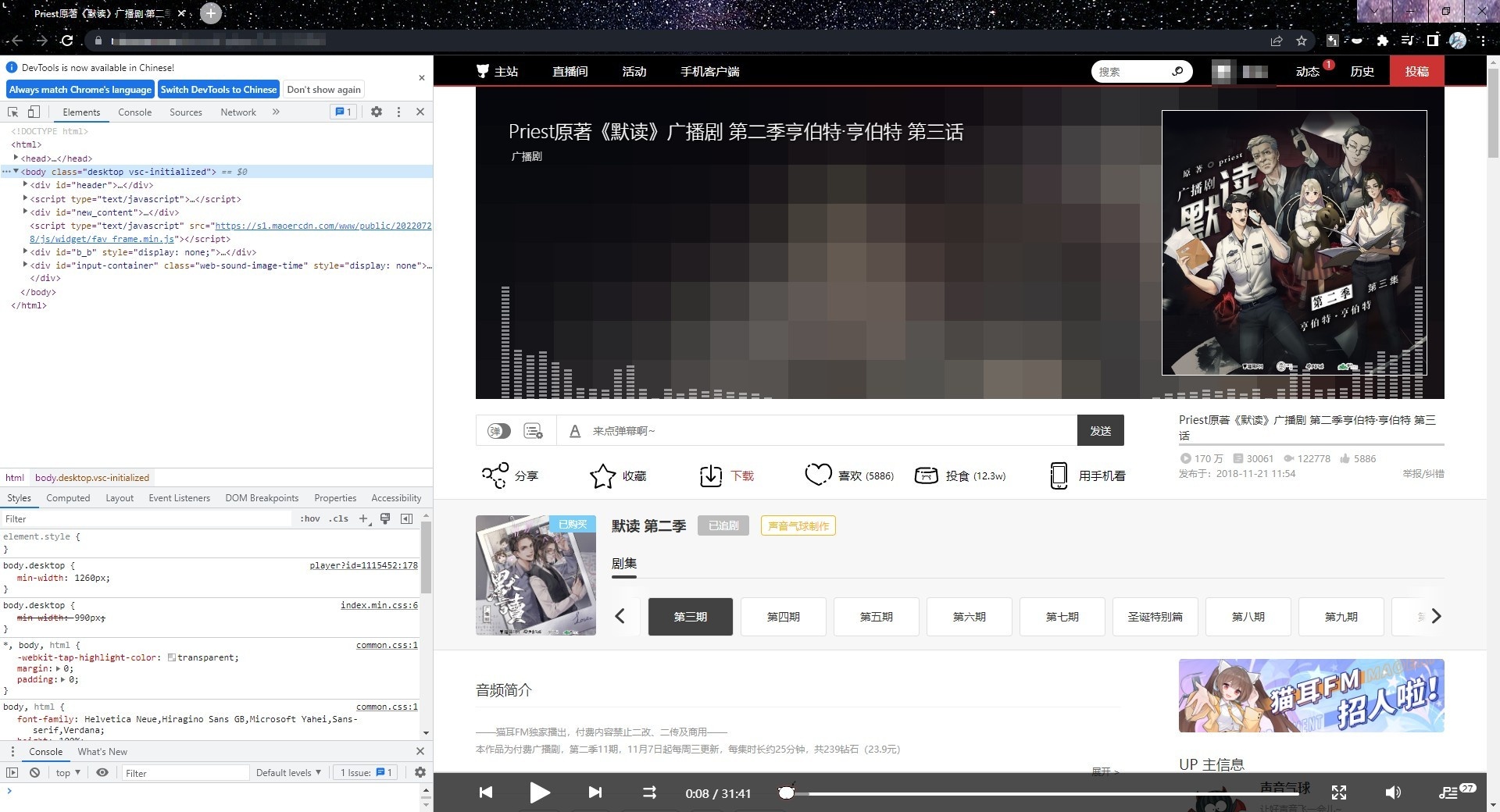Toggle the danmaku 弹 switch
The height and width of the screenshot is (812, 1500).
(x=498, y=431)
